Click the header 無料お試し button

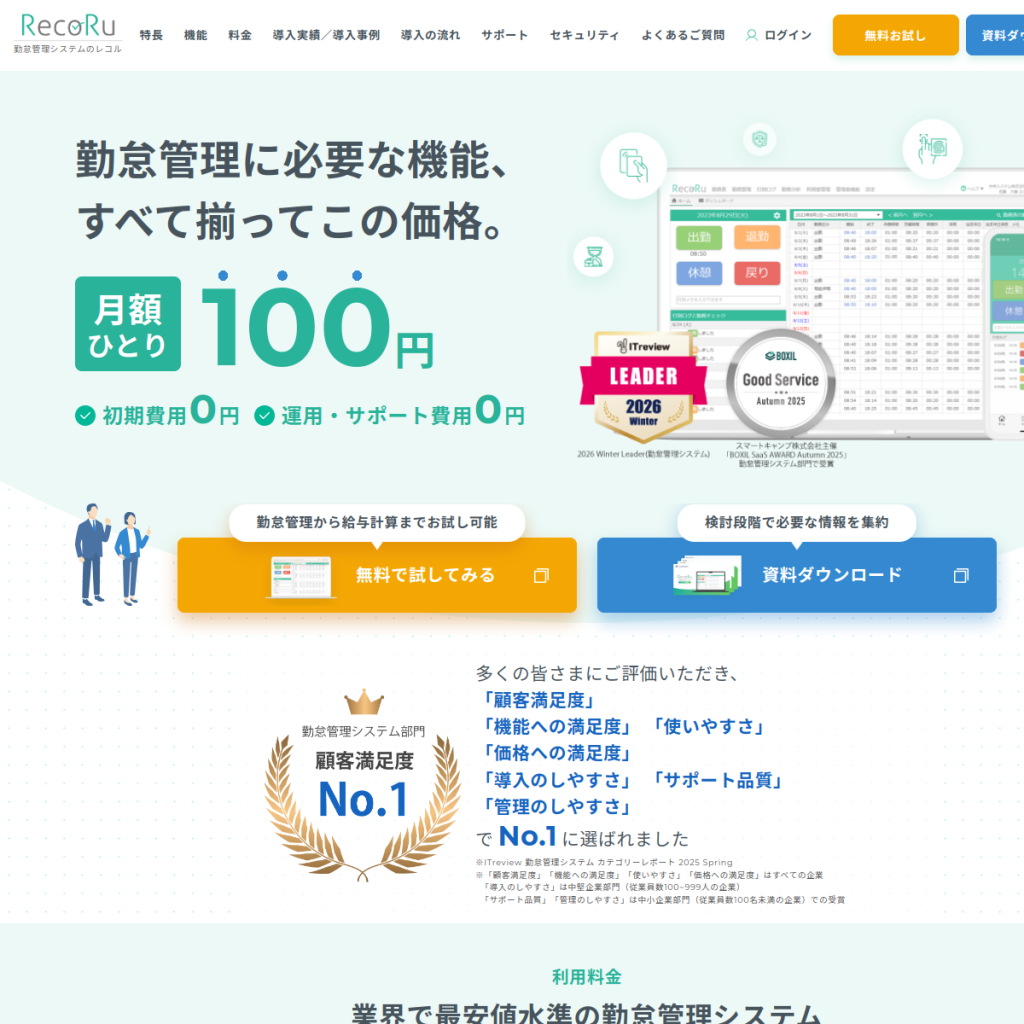895,35
